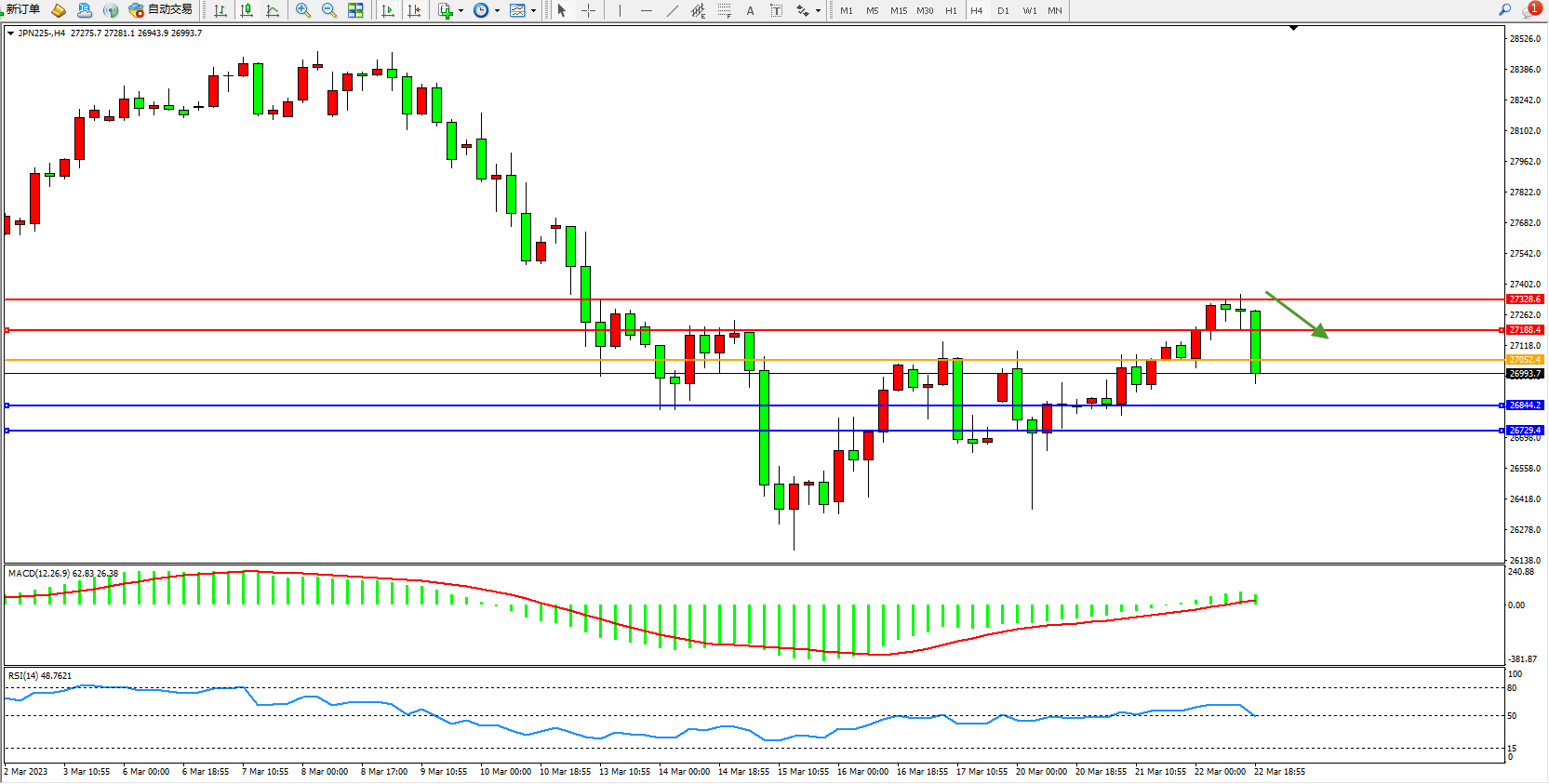Select the horizontal line drawing tool

[x=646, y=10]
